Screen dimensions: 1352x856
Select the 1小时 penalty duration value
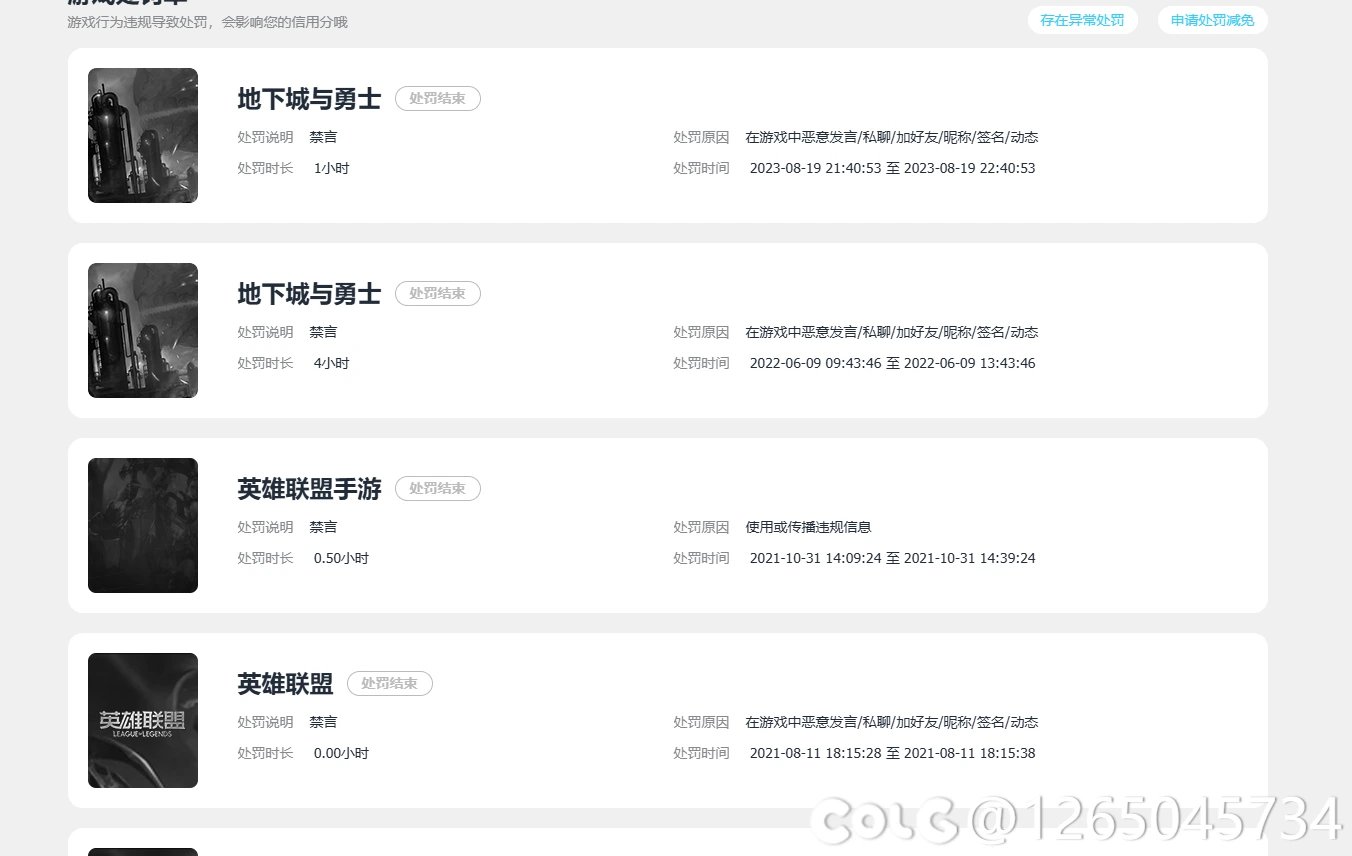point(331,168)
